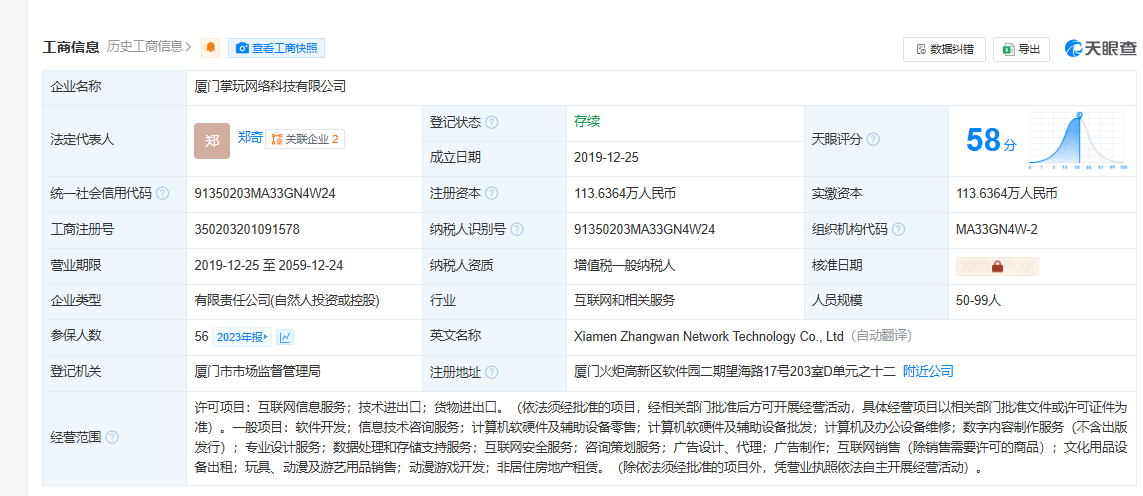Select English name Xiamen Zhangwan Network Technology
Screen dimensions: 1143x496
click(708, 336)
